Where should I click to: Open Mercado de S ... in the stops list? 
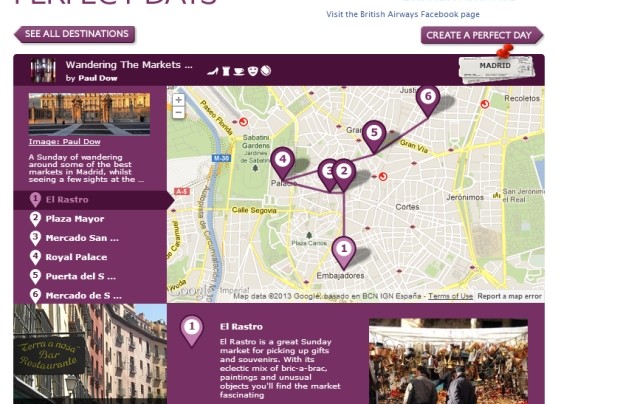(90, 295)
